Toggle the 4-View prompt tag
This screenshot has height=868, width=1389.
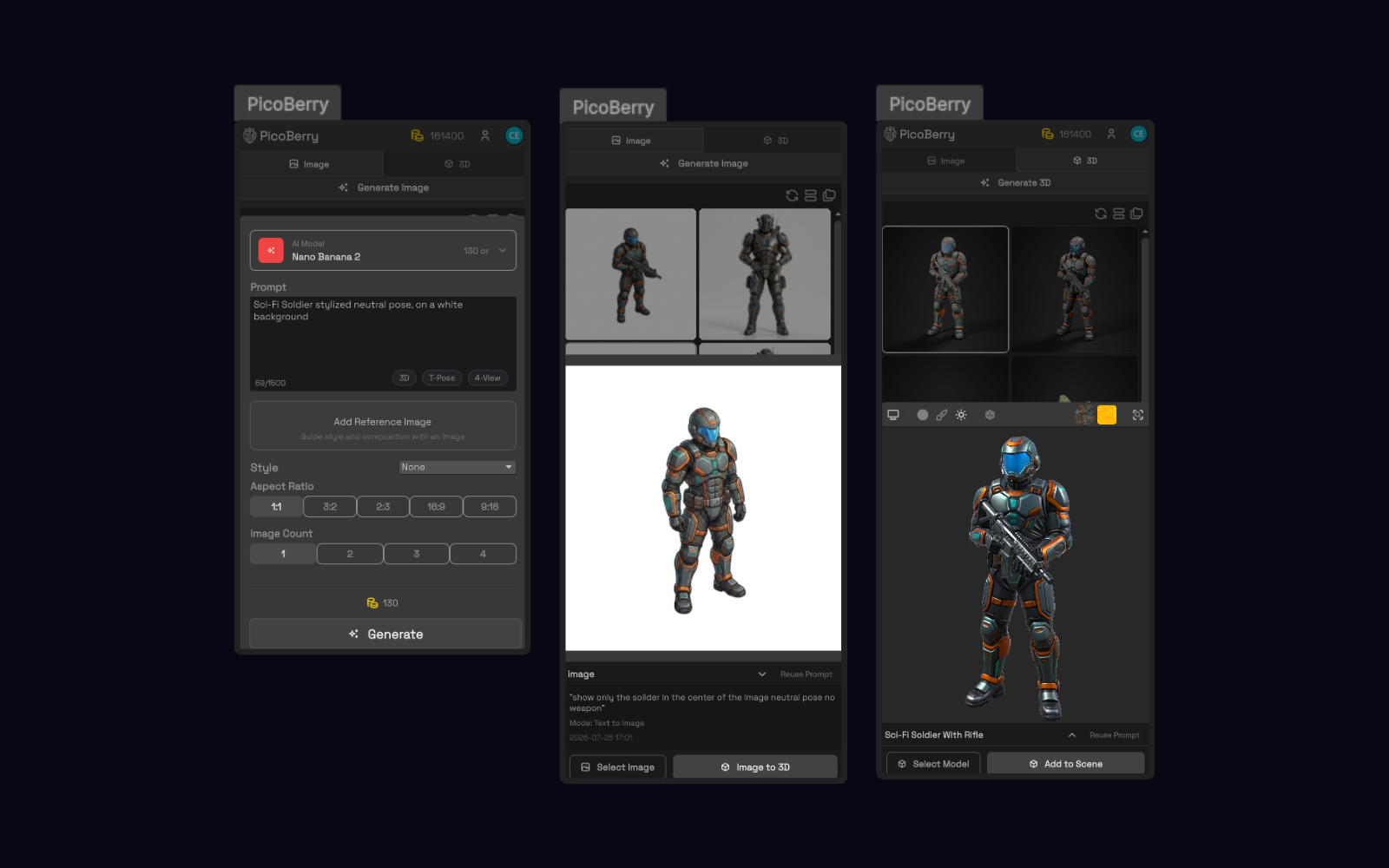(x=487, y=378)
